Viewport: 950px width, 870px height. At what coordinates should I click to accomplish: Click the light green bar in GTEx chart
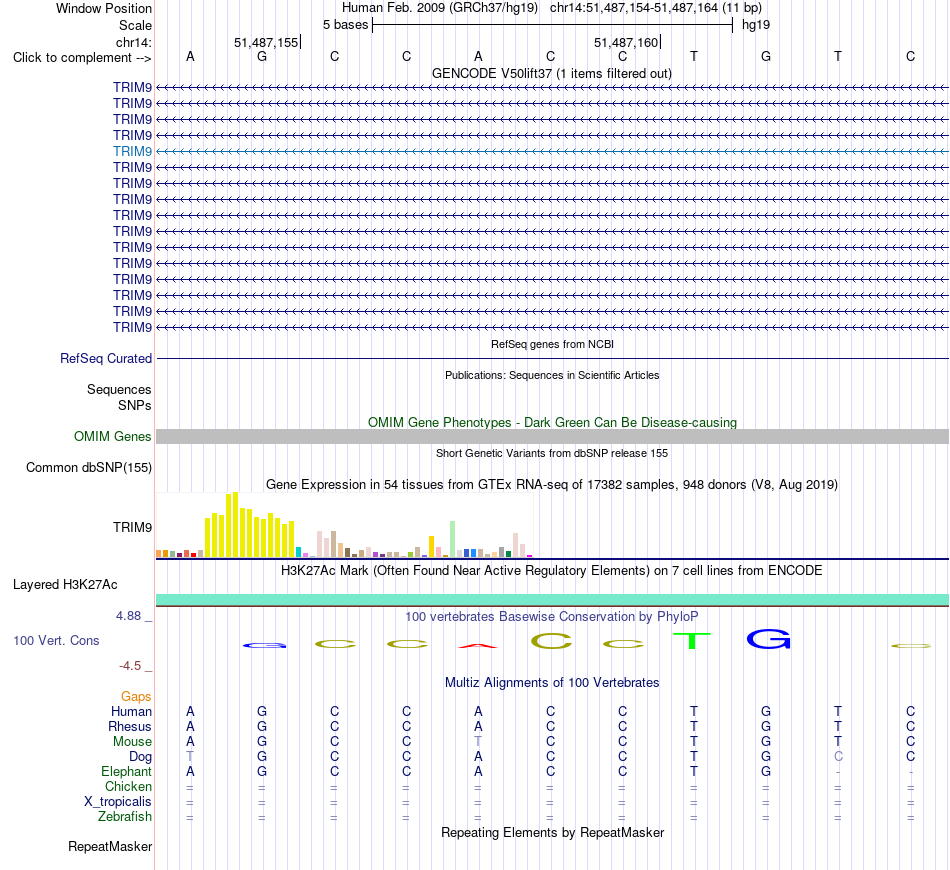point(453,539)
